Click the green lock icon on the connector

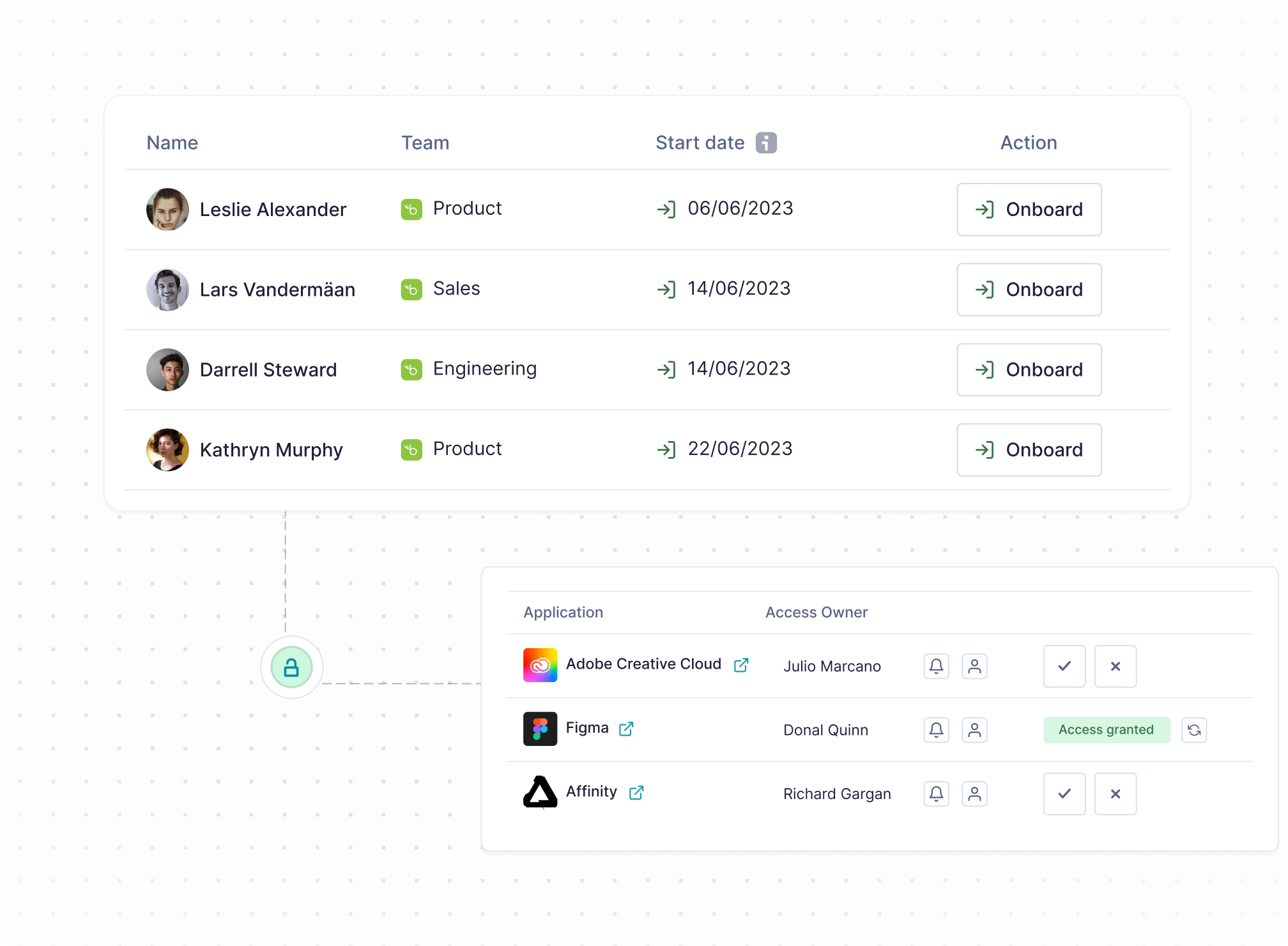pyautogui.click(x=291, y=667)
